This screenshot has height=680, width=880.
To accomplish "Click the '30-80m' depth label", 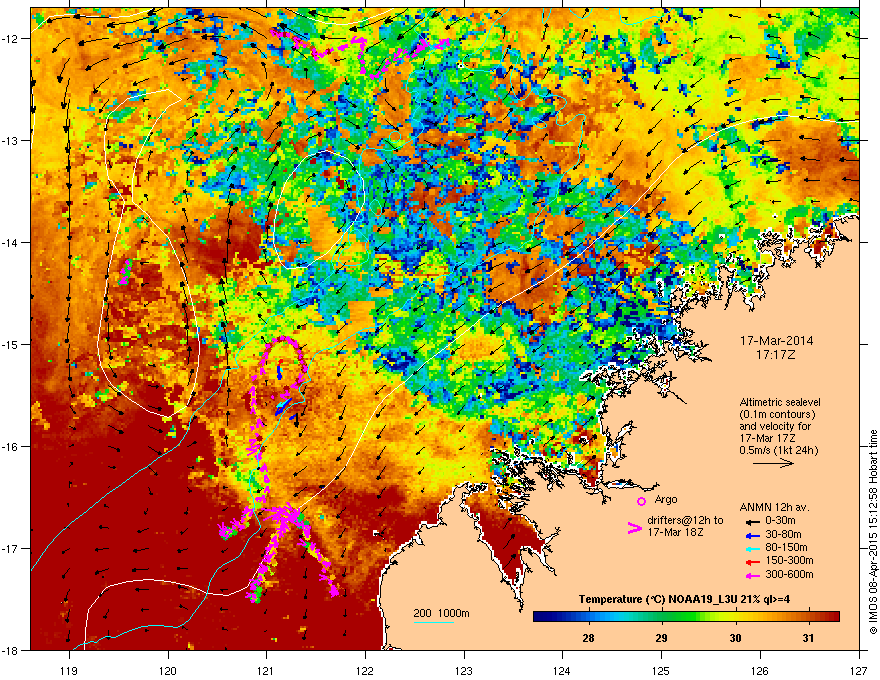I will (x=783, y=534).
